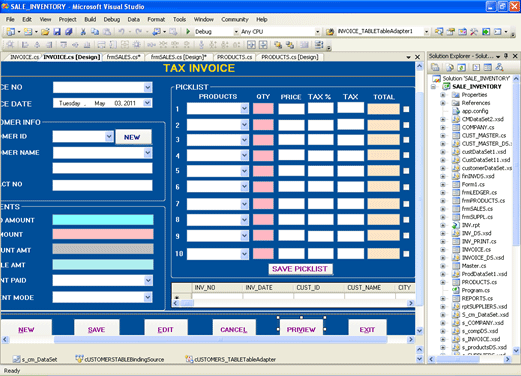The width and height of the screenshot is (521, 376).
Task: Open the Format menu
Action: click(156, 19)
